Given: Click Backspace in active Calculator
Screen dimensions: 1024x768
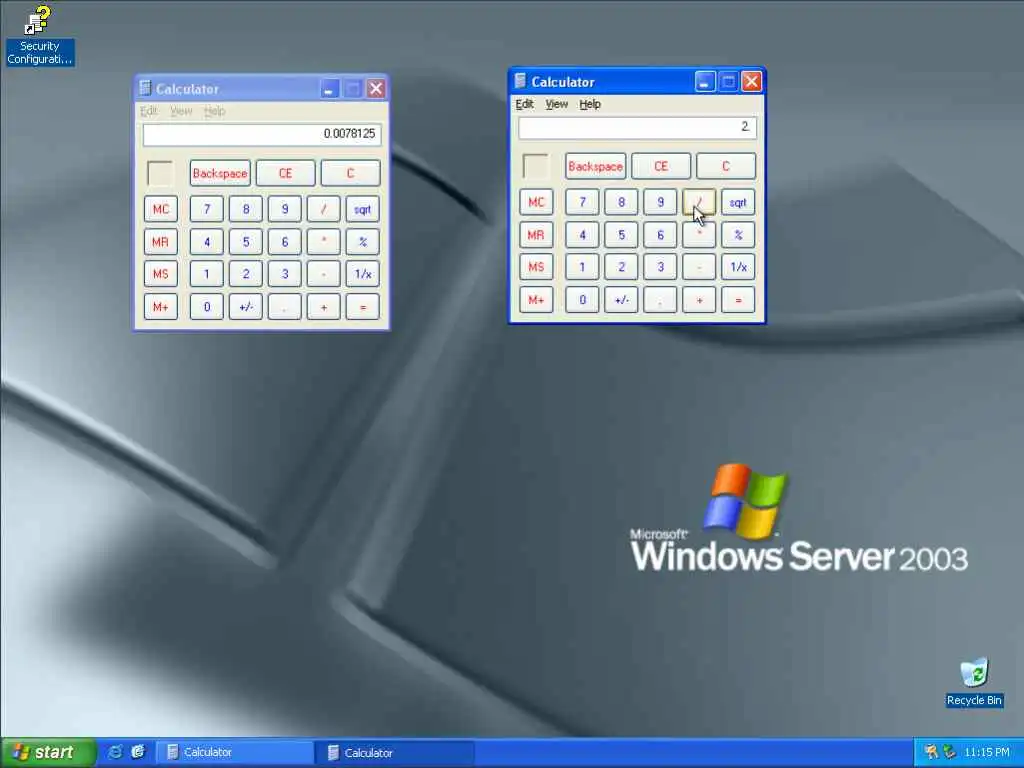Looking at the screenshot, I should coord(595,167).
